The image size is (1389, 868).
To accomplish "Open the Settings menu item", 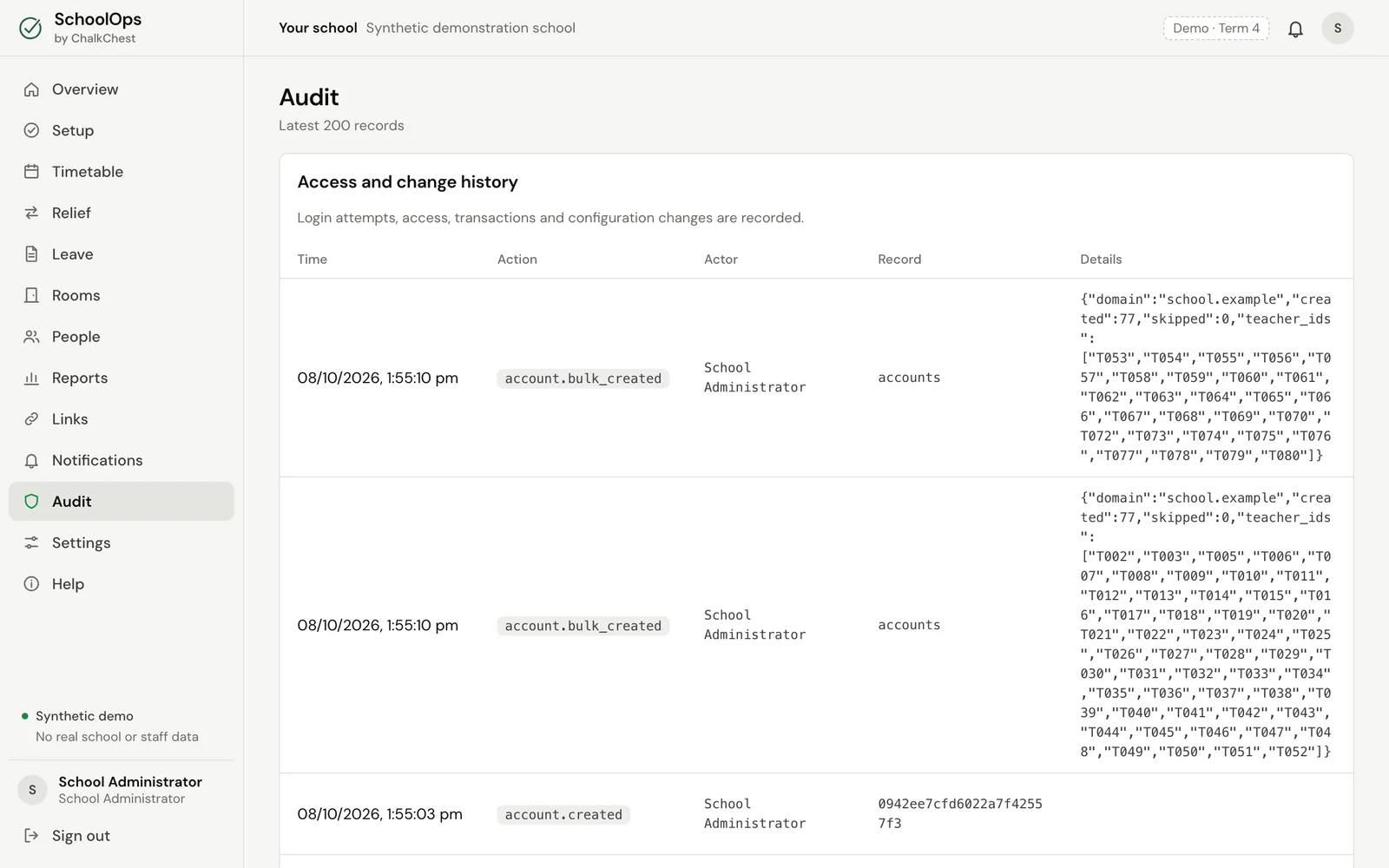I will 122,542.
